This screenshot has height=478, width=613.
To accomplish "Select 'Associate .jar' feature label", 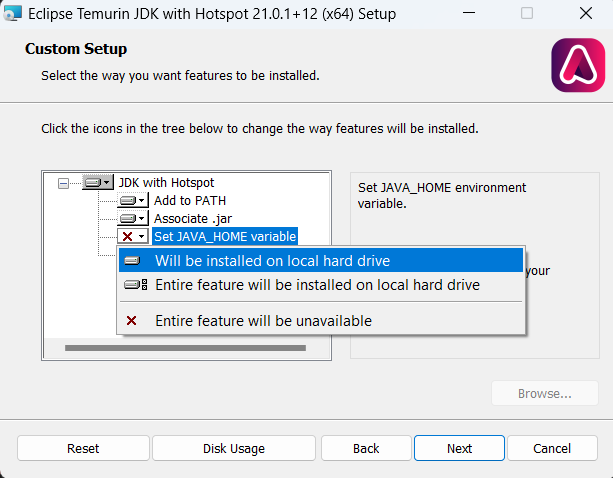I will coord(193,218).
